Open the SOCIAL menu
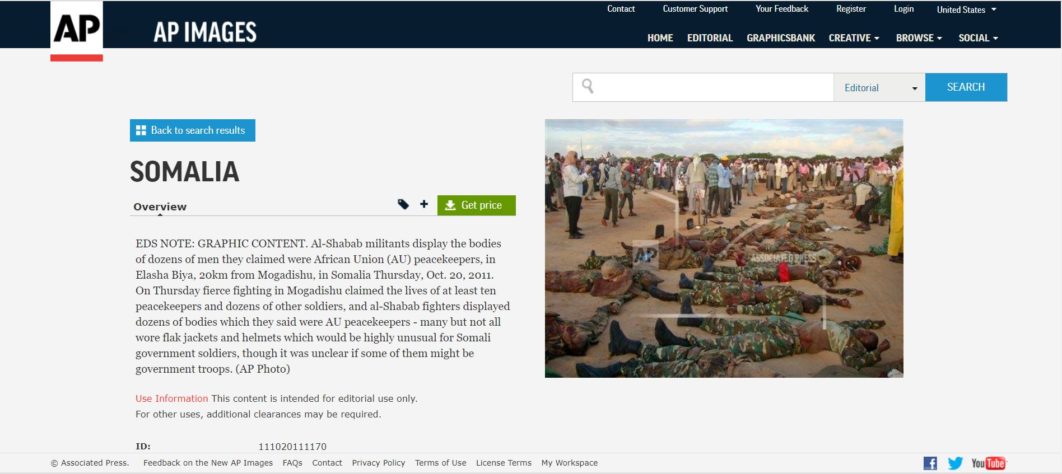1062x474 pixels. (x=978, y=38)
